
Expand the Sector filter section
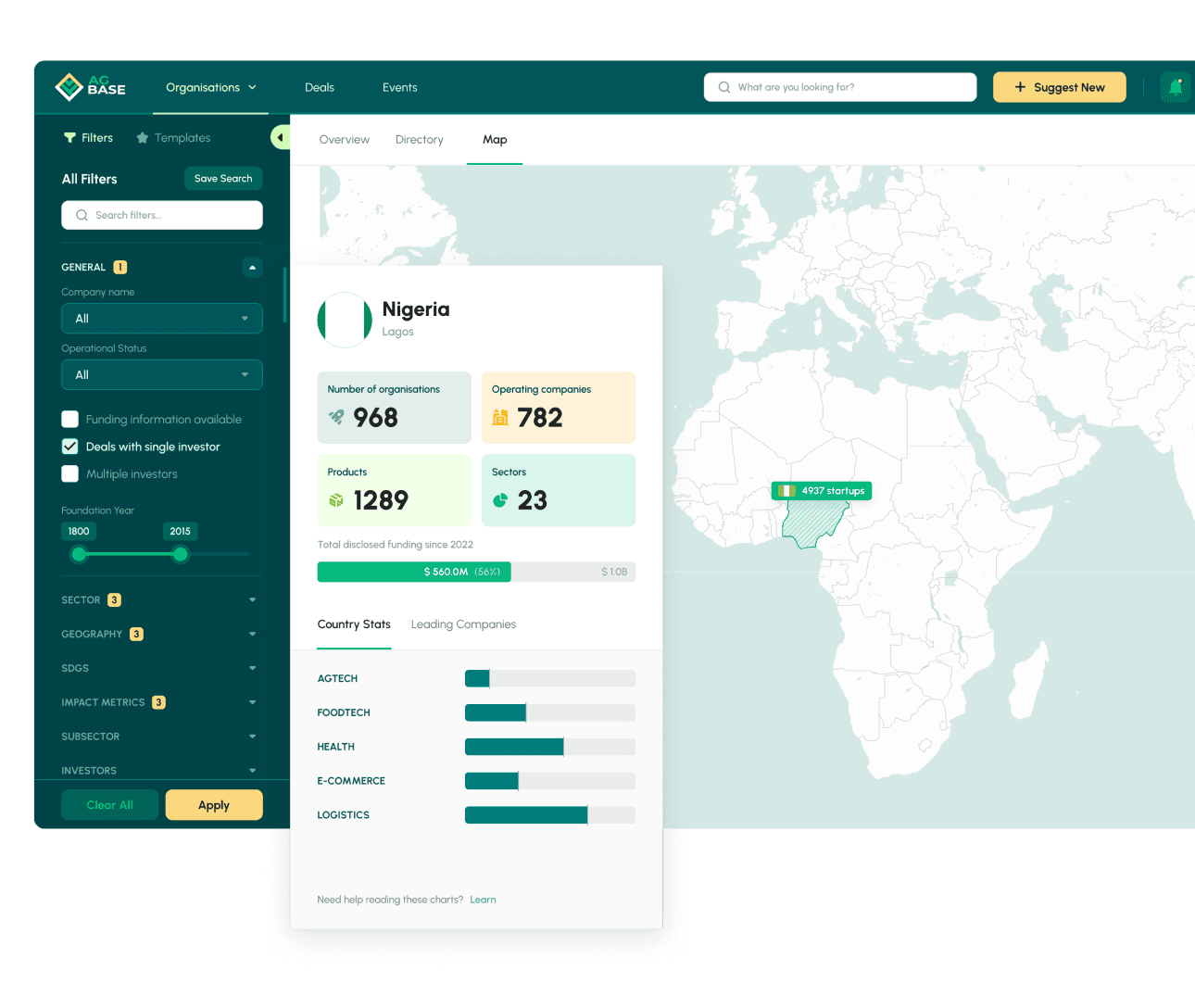(252, 600)
